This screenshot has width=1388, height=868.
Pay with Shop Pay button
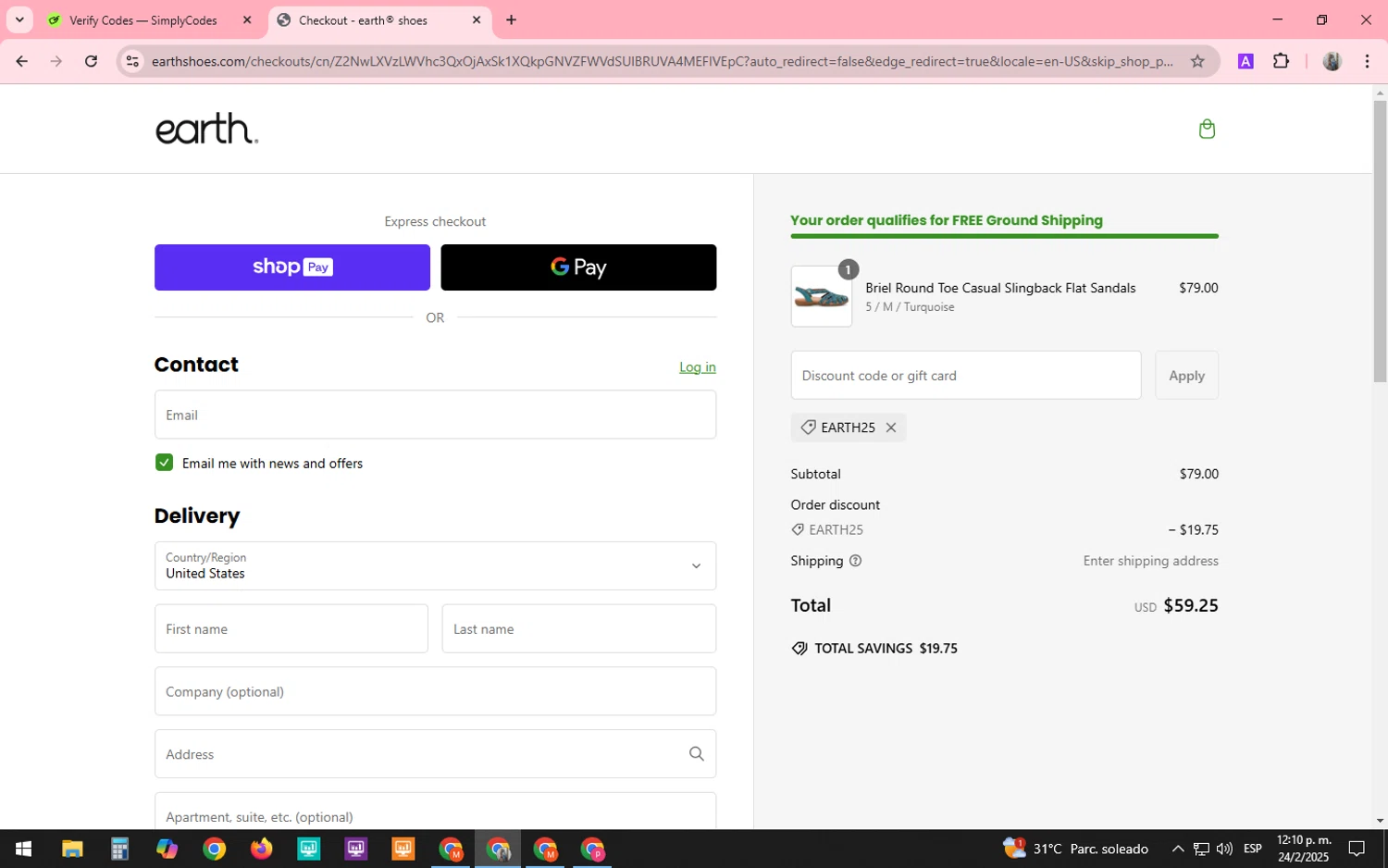tap(292, 267)
